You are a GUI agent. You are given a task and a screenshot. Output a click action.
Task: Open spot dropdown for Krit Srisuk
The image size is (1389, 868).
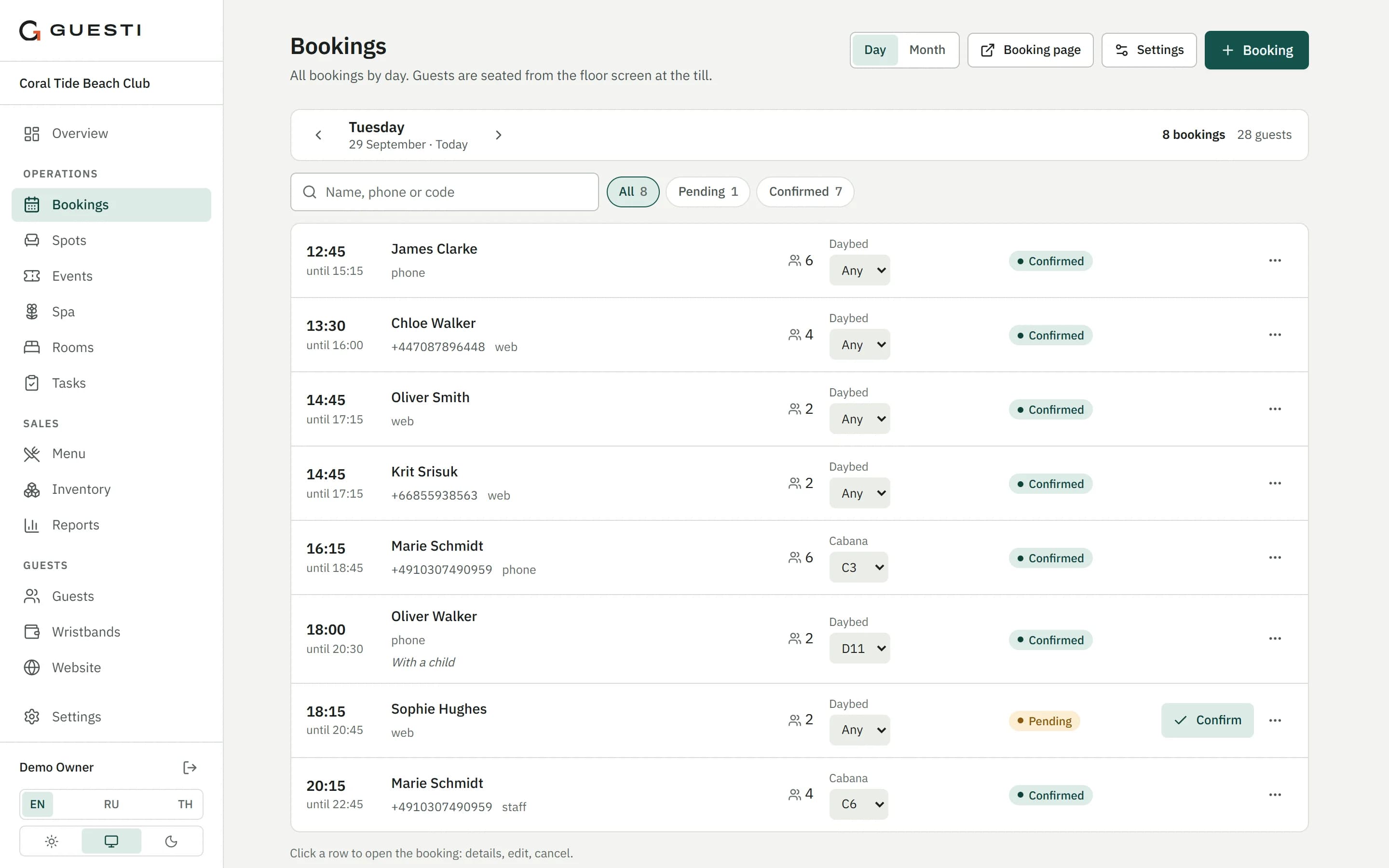pyautogui.click(x=859, y=493)
